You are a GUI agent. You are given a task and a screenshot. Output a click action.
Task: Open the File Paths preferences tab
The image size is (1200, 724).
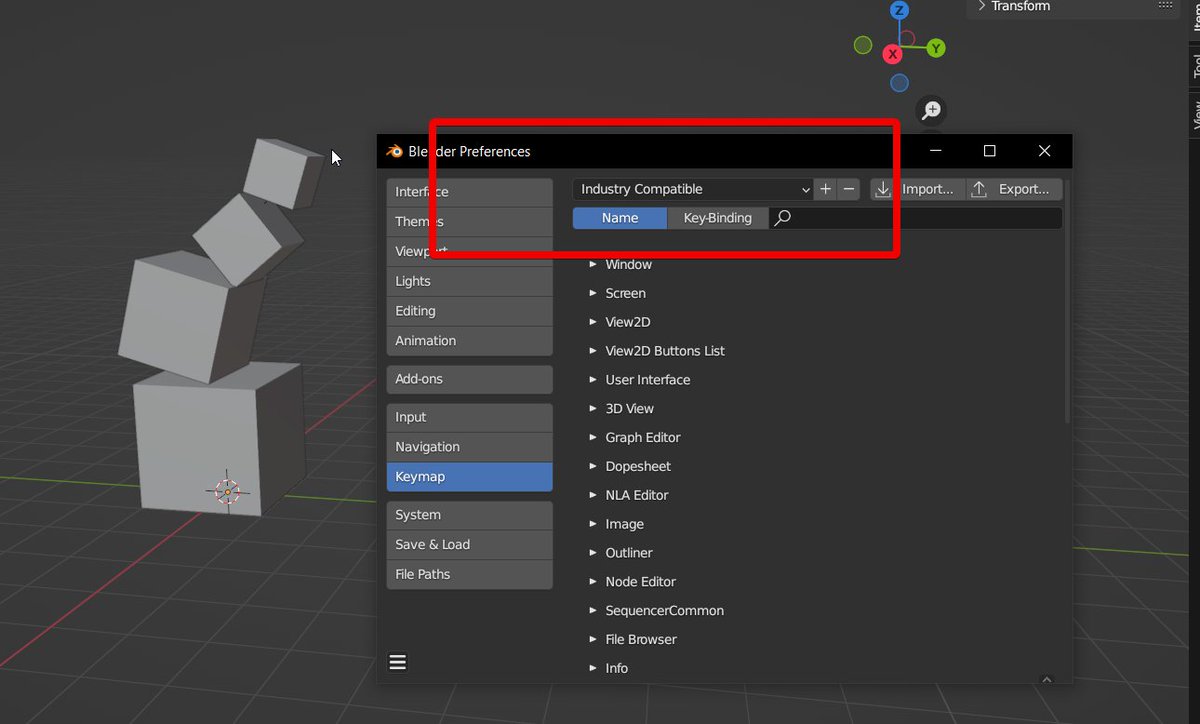point(469,574)
